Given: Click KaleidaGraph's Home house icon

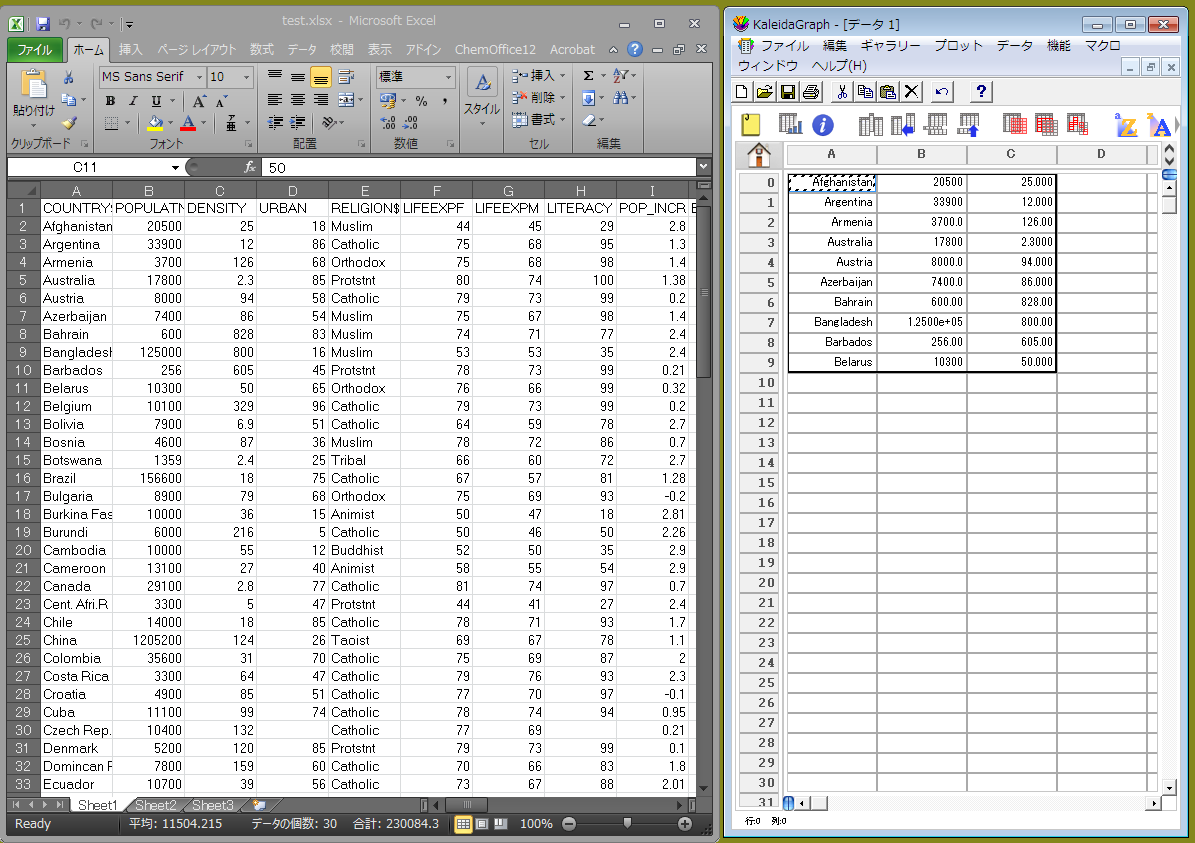Looking at the screenshot, I should coord(758,155).
